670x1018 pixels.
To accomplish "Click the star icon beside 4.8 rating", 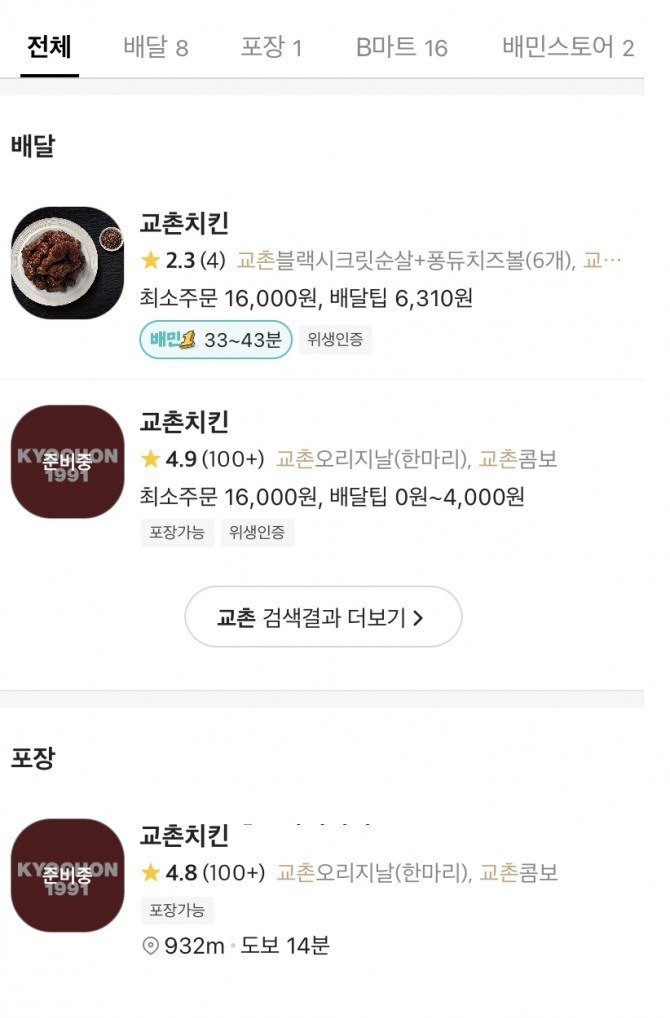I will pos(151,873).
